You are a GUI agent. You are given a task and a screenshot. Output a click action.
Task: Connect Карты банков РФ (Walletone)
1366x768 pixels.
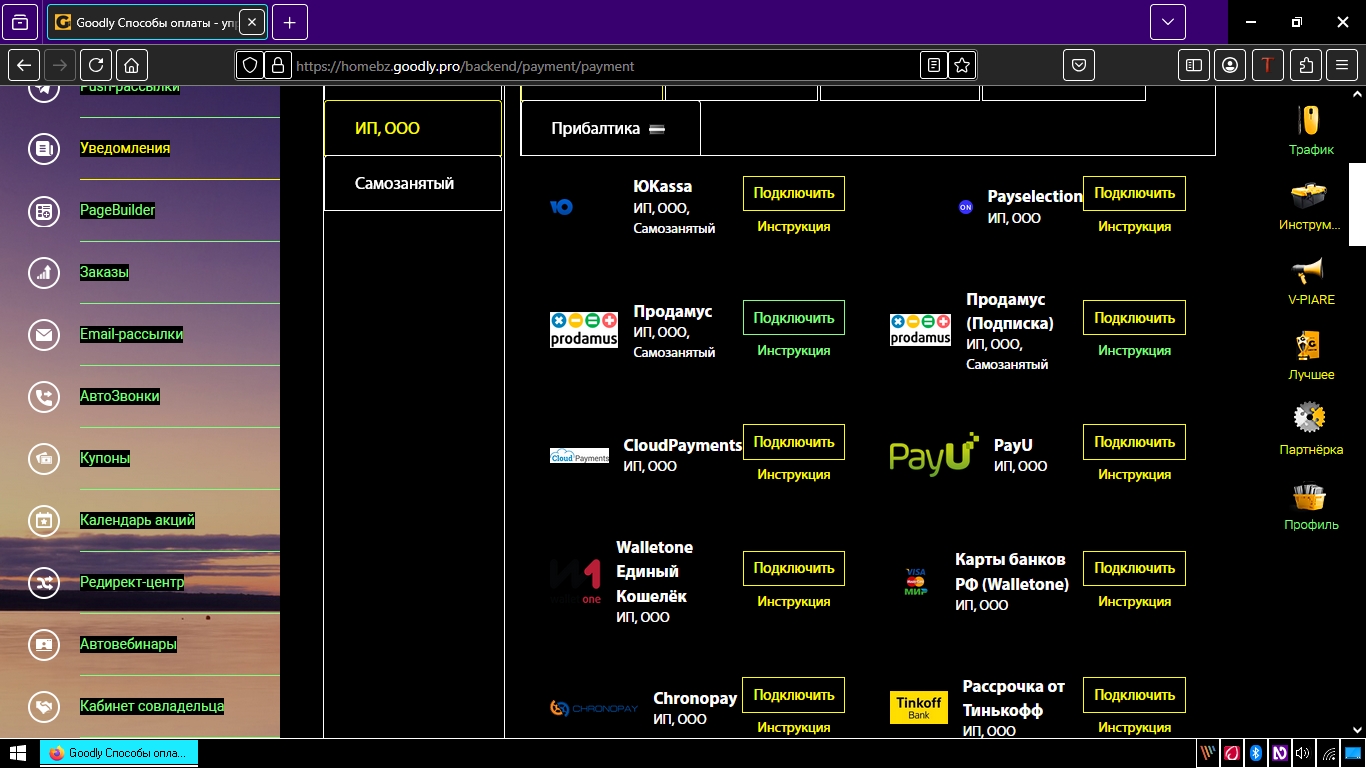pyautogui.click(x=1134, y=568)
